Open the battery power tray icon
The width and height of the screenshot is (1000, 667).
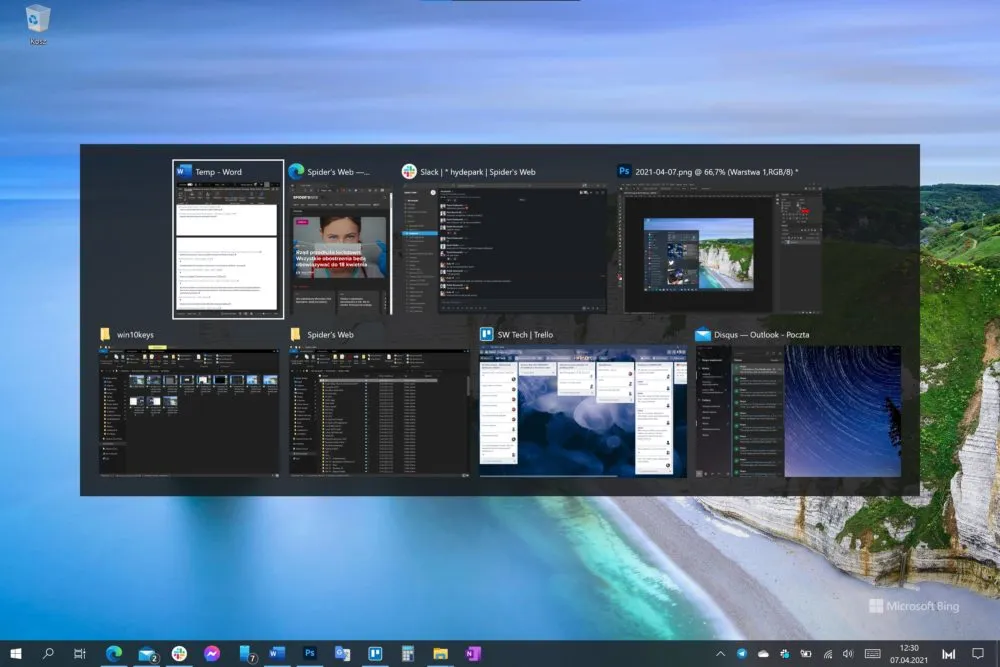(x=806, y=654)
